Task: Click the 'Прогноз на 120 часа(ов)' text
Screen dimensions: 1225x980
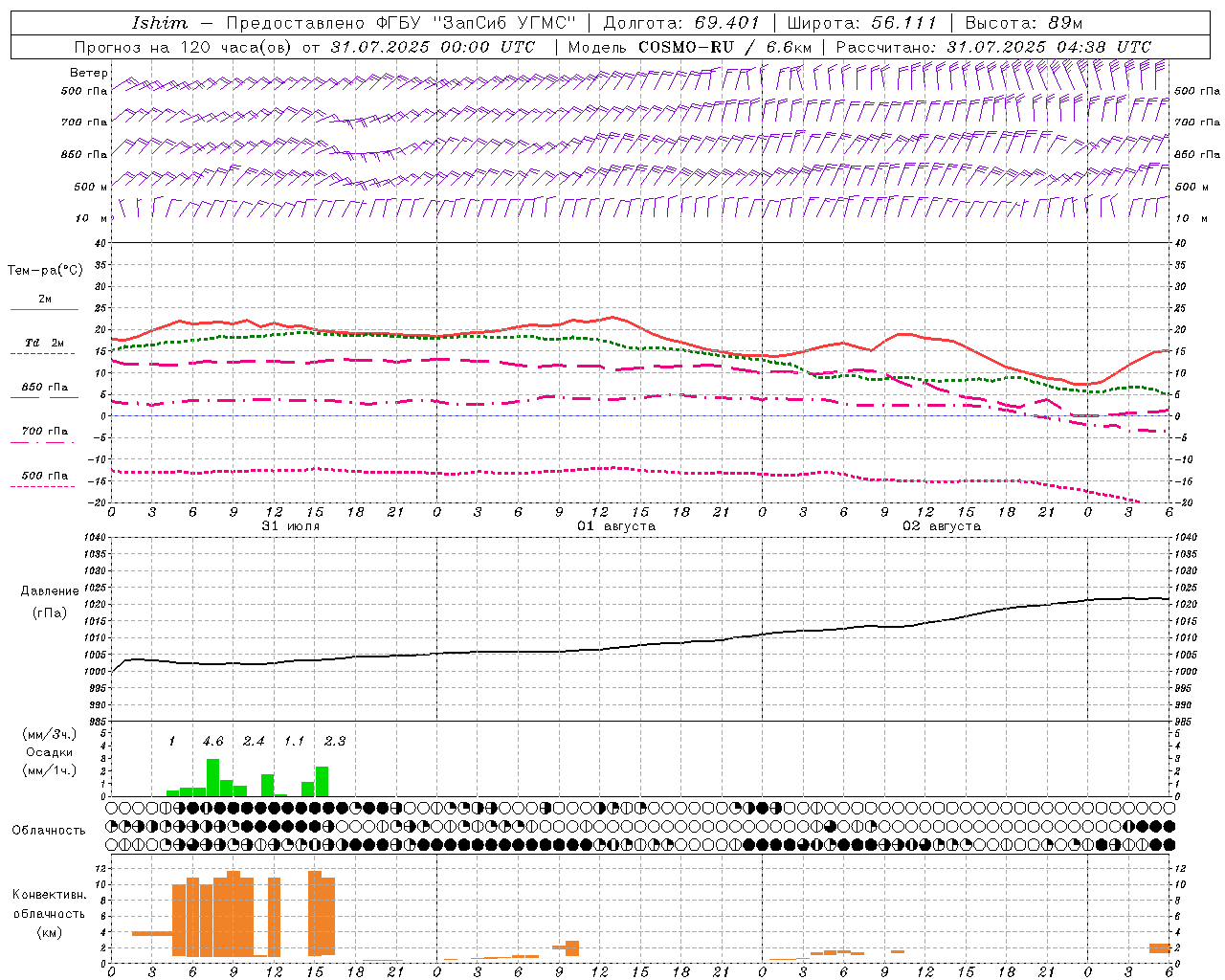Action: [x=184, y=47]
